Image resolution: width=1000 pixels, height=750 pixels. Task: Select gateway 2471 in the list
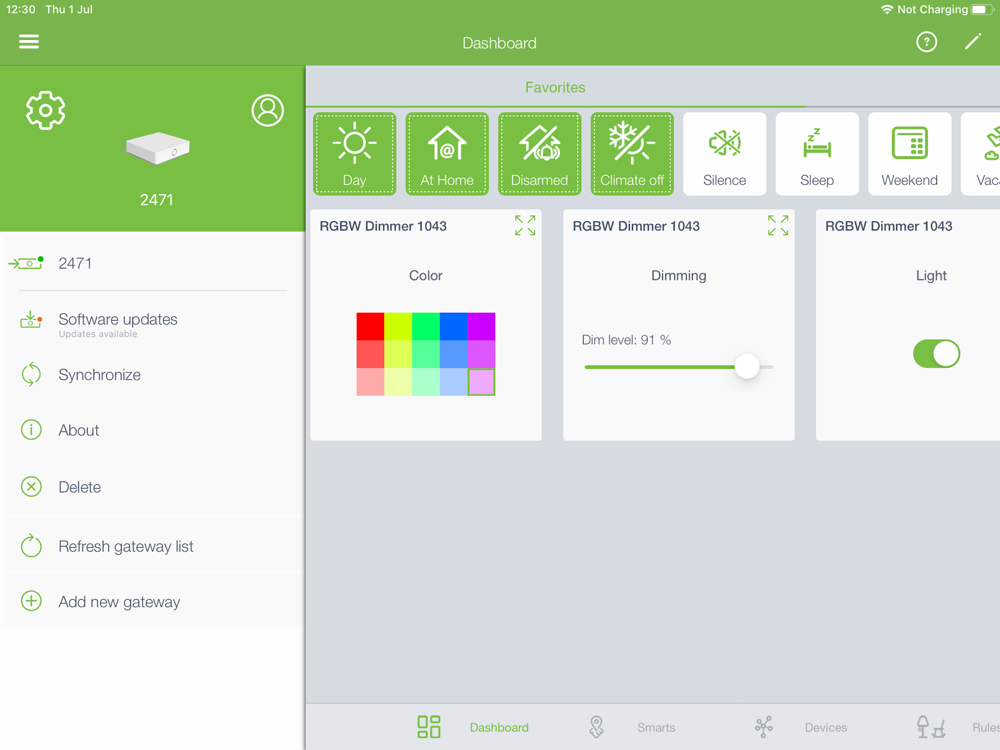point(153,263)
